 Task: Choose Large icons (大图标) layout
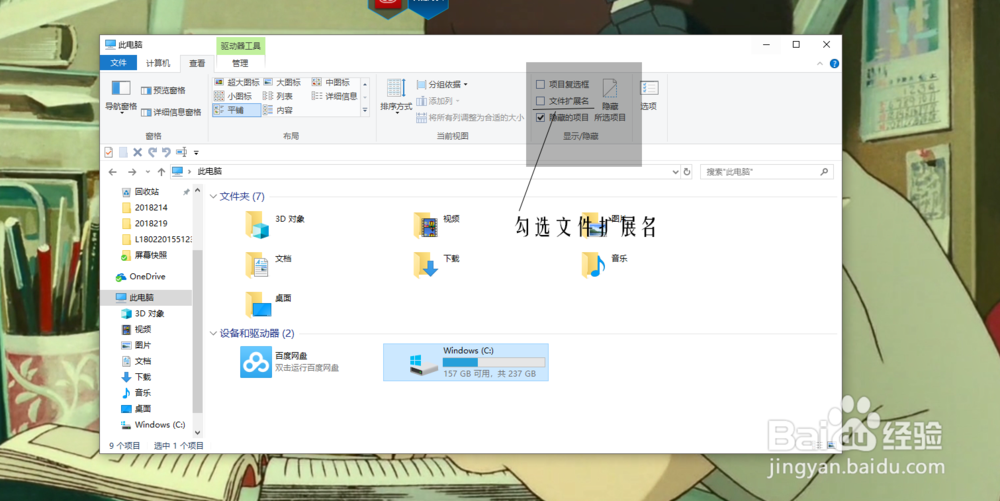tap(282, 82)
